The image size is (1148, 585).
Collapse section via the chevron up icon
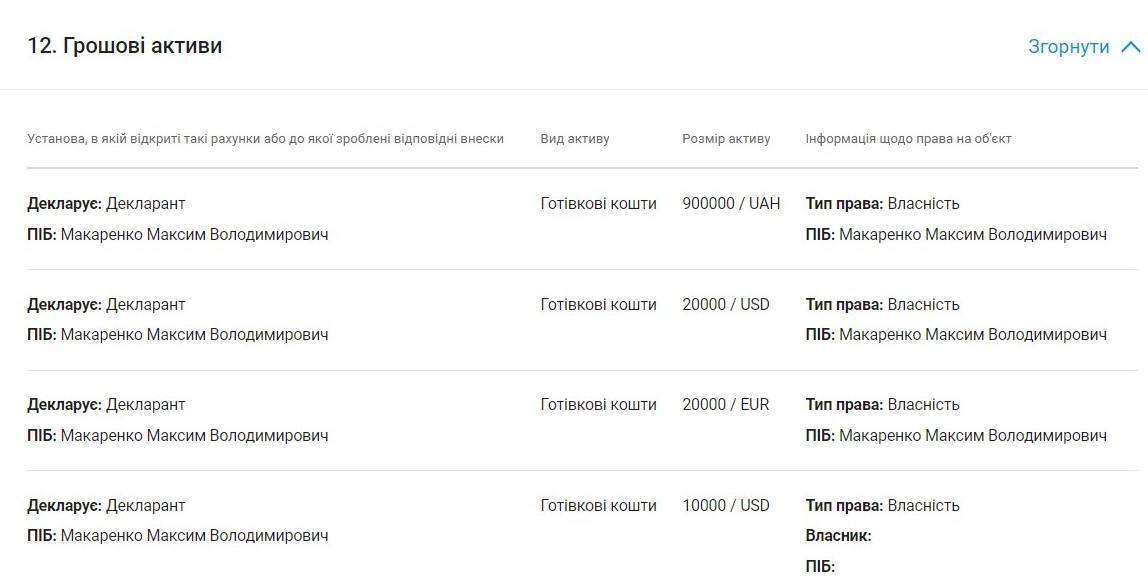click(x=1130, y=47)
